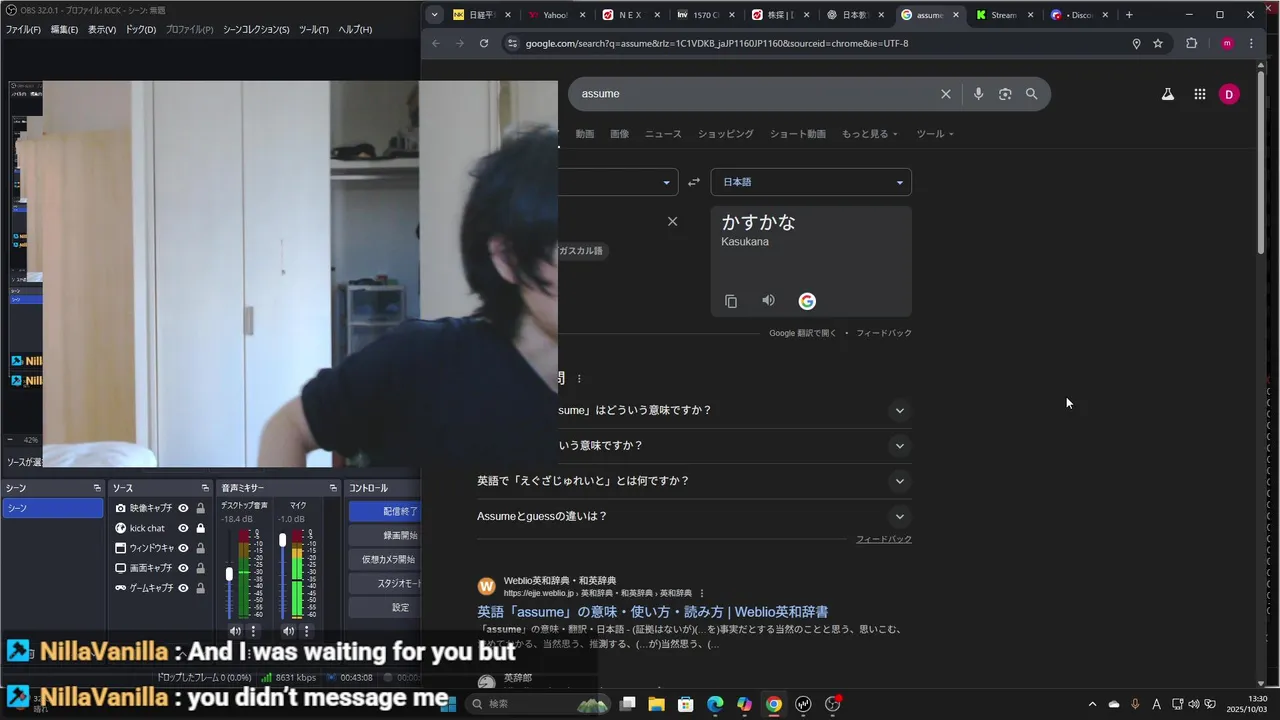Open the OBS ツール menu
This screenshot has width=1280, height=720.
313,30
